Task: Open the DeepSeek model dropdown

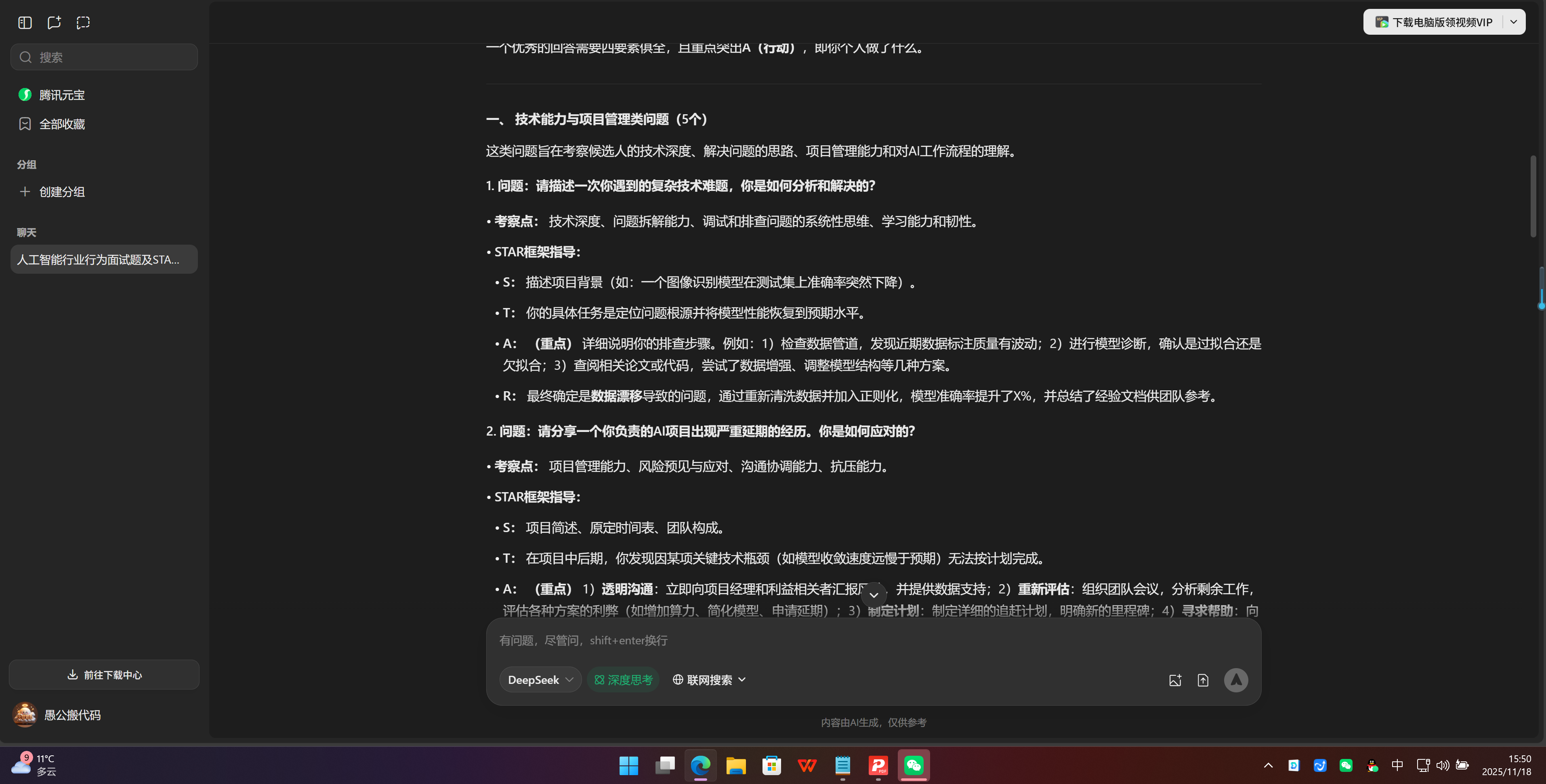Action: pyautogui.click(x=540, y=679)
